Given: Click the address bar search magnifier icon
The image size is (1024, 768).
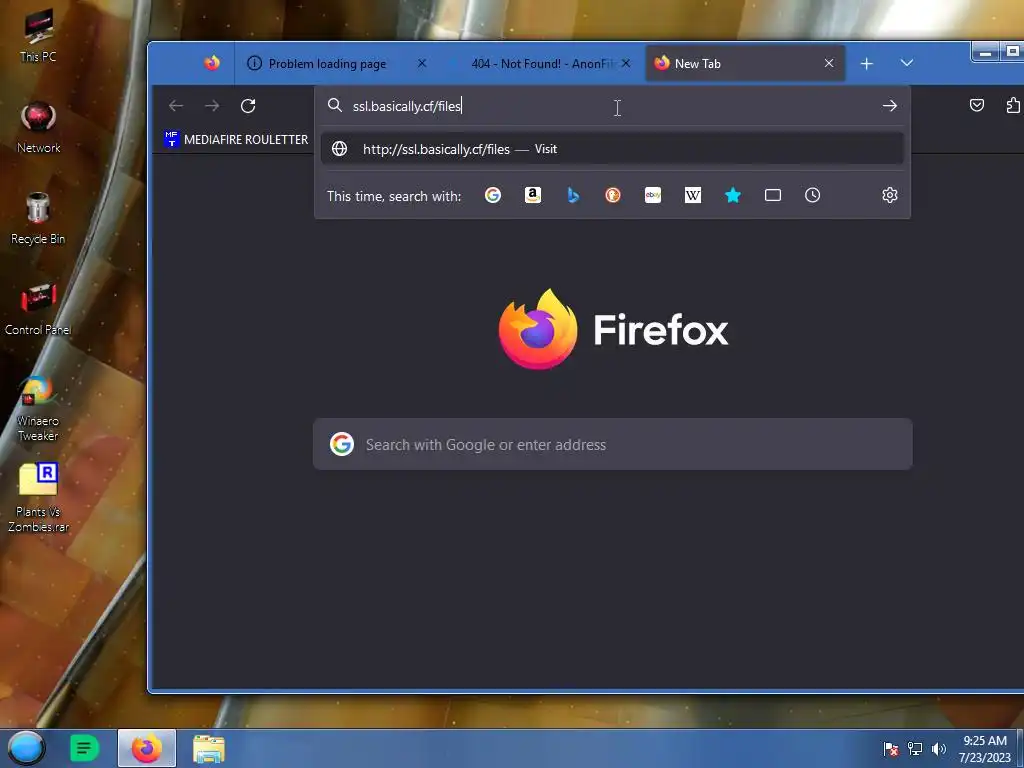Looking at the screenshot, I should (x=334, y=105).
